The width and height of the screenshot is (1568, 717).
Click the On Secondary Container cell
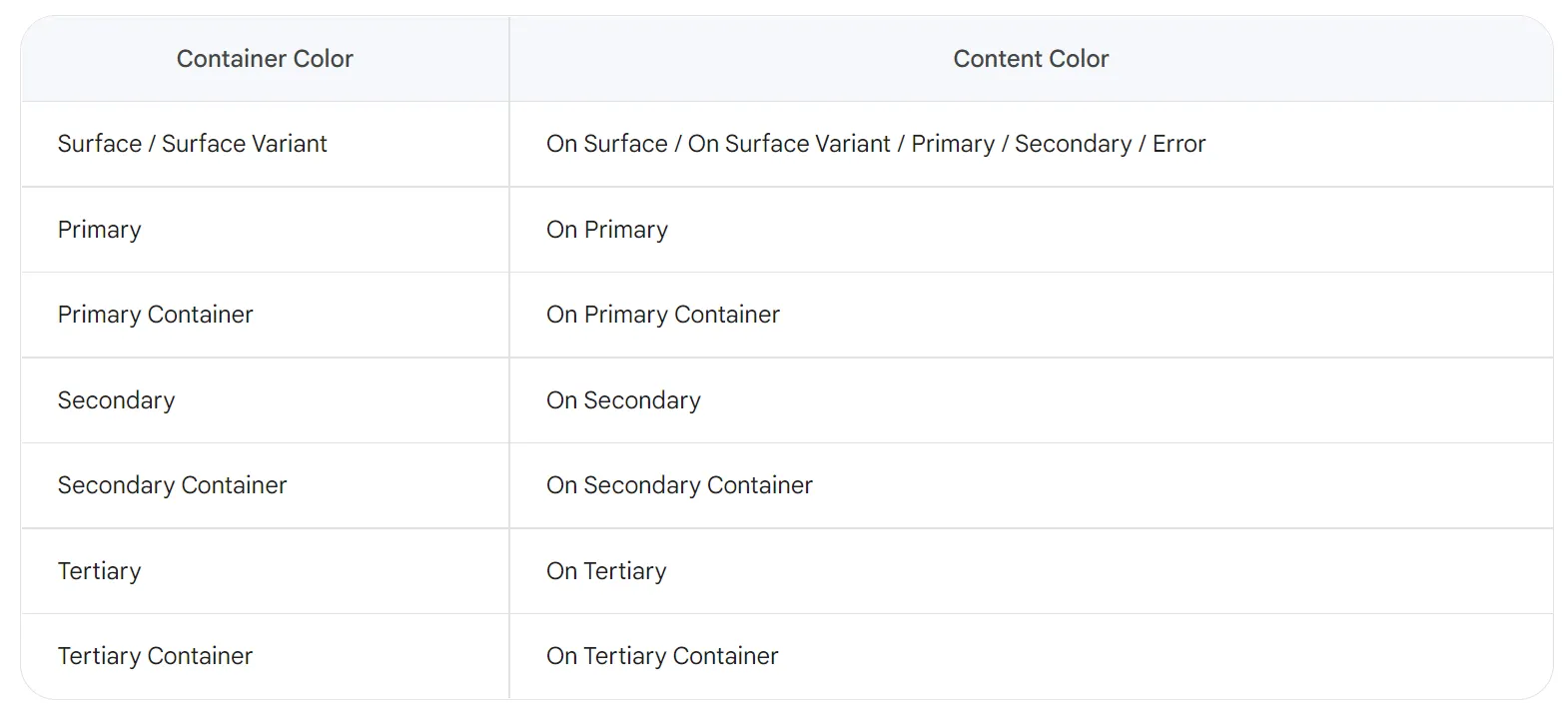pyautogui.click(x=679, y=485)
